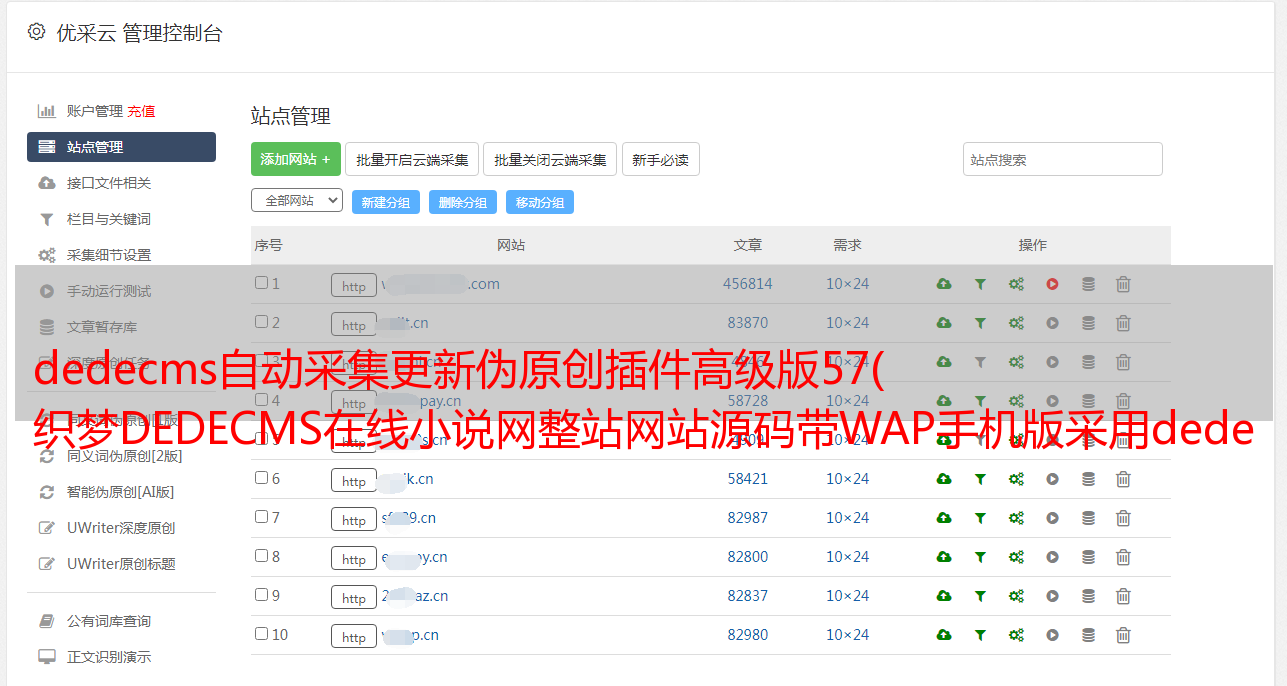Screen dimensions: 1287x686
Task: Open cloud upload icon for row 1
Action: click(x=944, y=284)
